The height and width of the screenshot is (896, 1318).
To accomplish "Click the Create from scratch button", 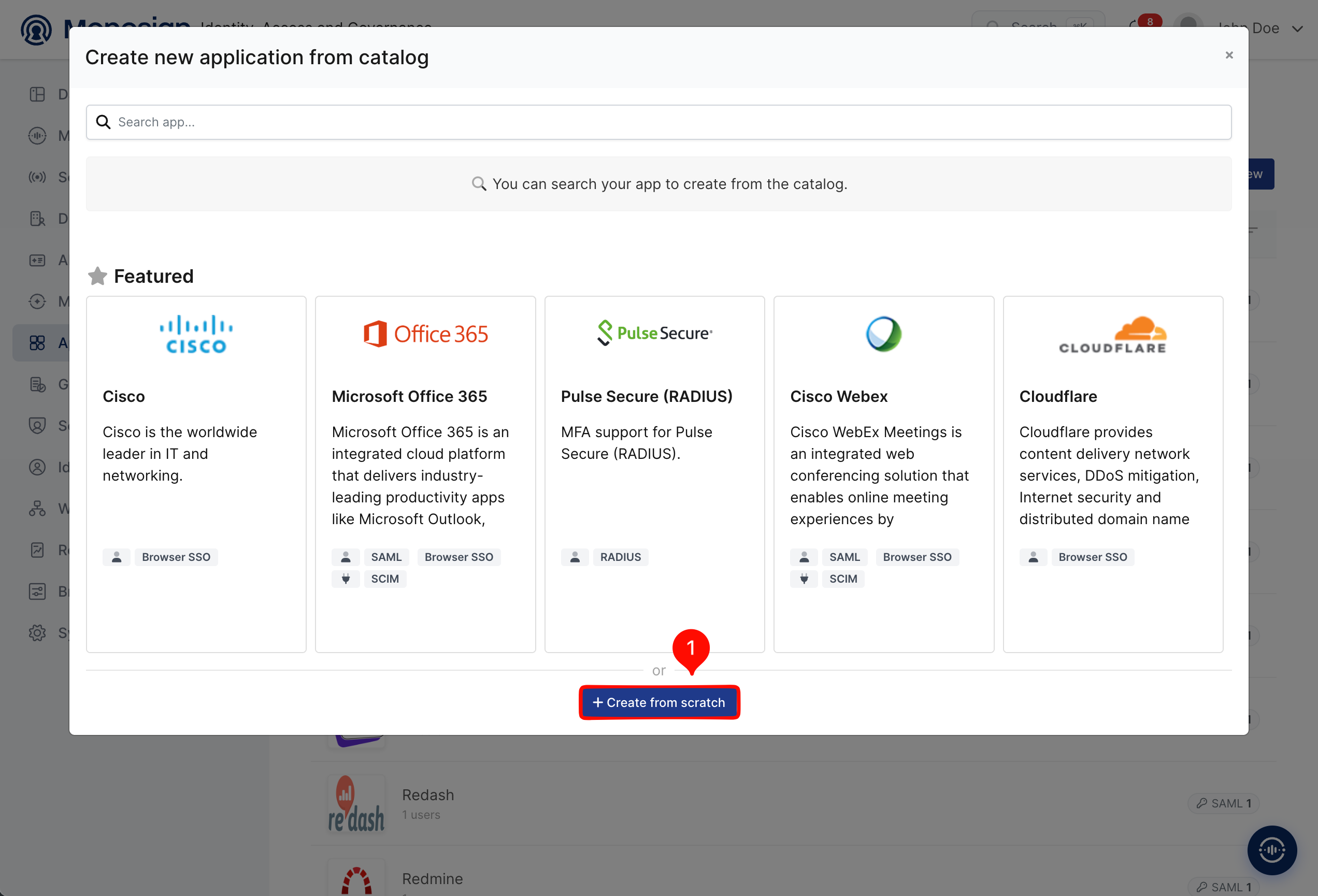I will pyautogui.click(x=659, y=702).
